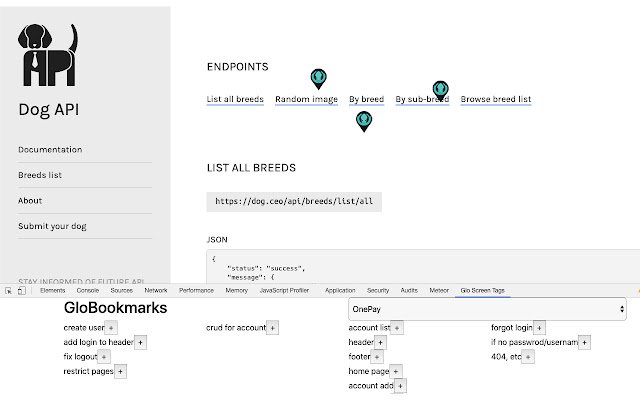Open the Application tab
The height and width of the screenshot is (400, 640).
click(340, 291)
